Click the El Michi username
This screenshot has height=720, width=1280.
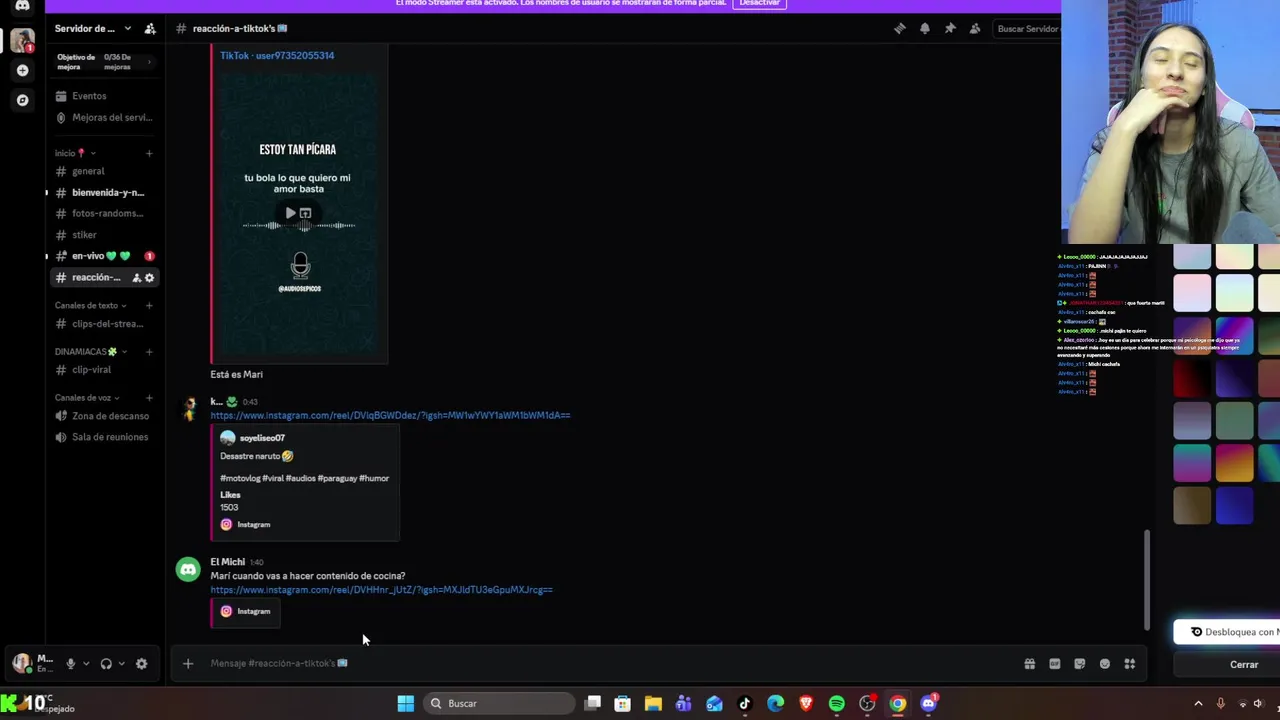pos(227,562)
